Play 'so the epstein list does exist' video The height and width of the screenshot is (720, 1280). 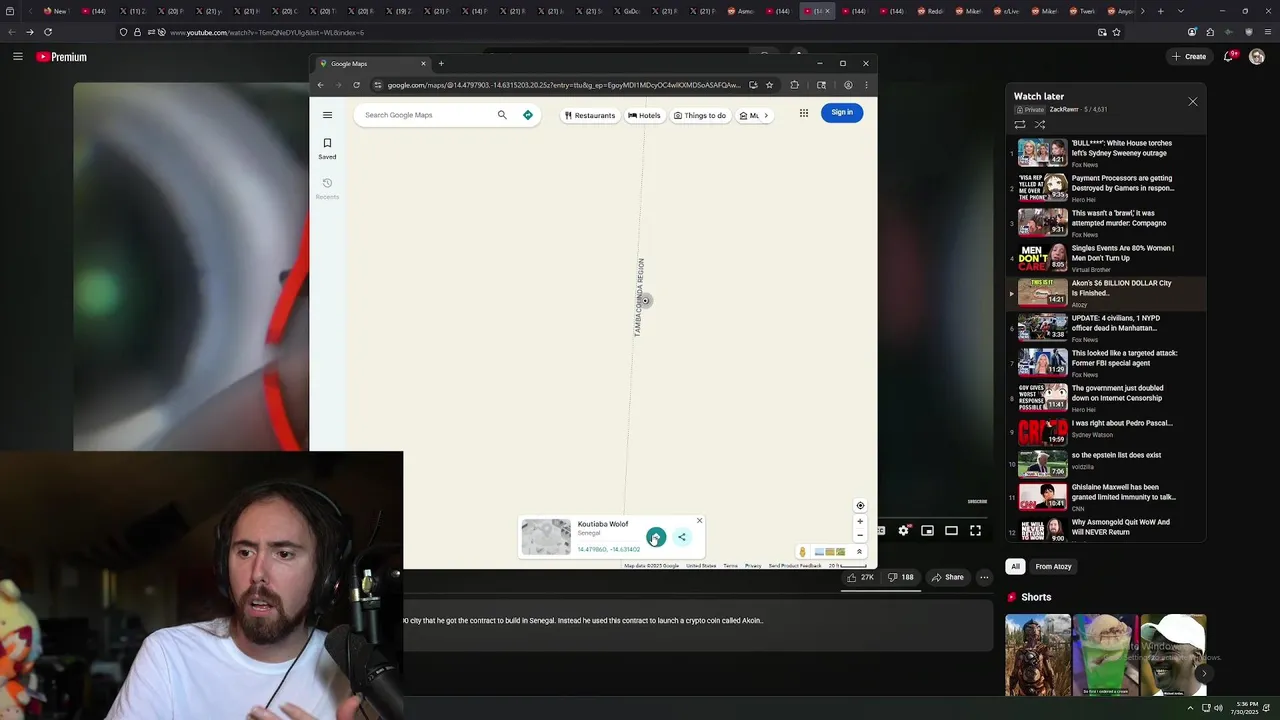pyautogui.click(x=1107, y=463)
